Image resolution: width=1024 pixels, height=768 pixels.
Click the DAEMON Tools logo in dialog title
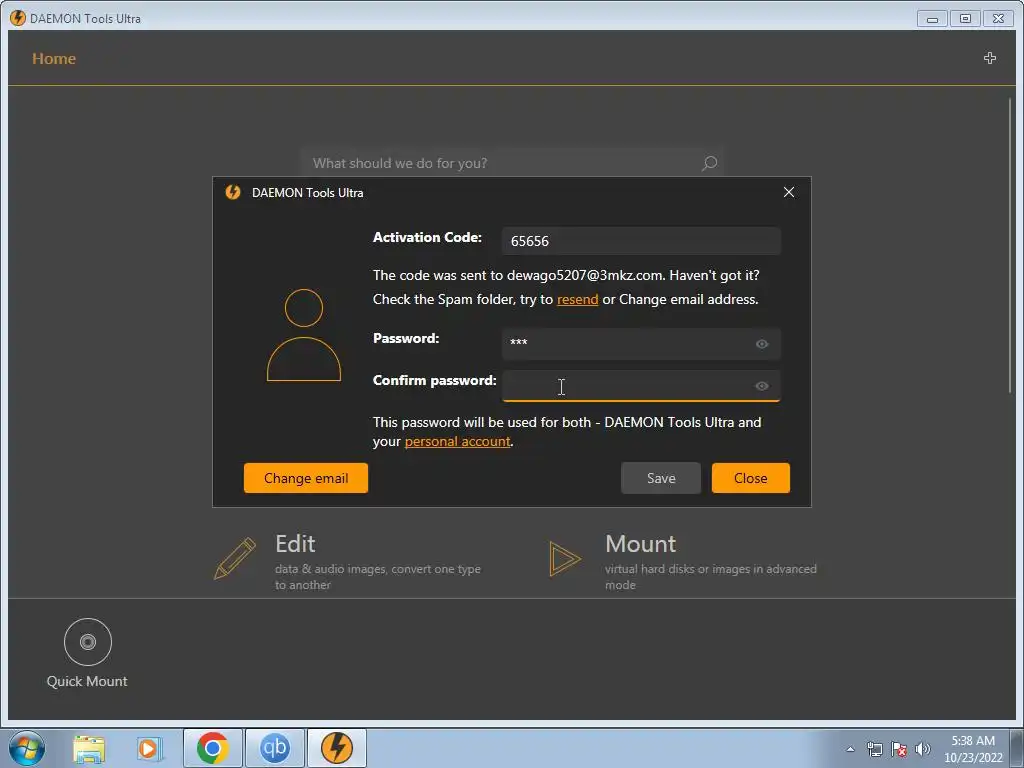pyautogui.click(x=232, y=192)
